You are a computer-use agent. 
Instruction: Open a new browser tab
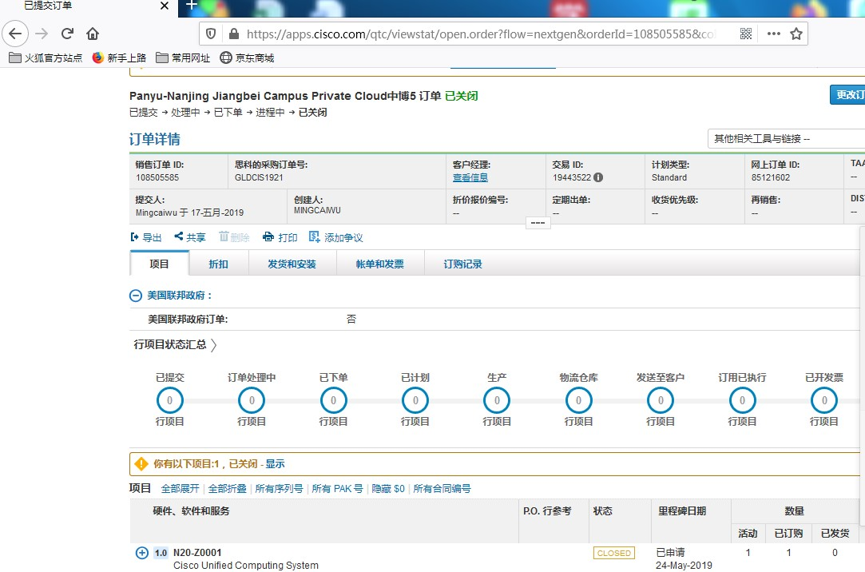(x=191, y=6)
